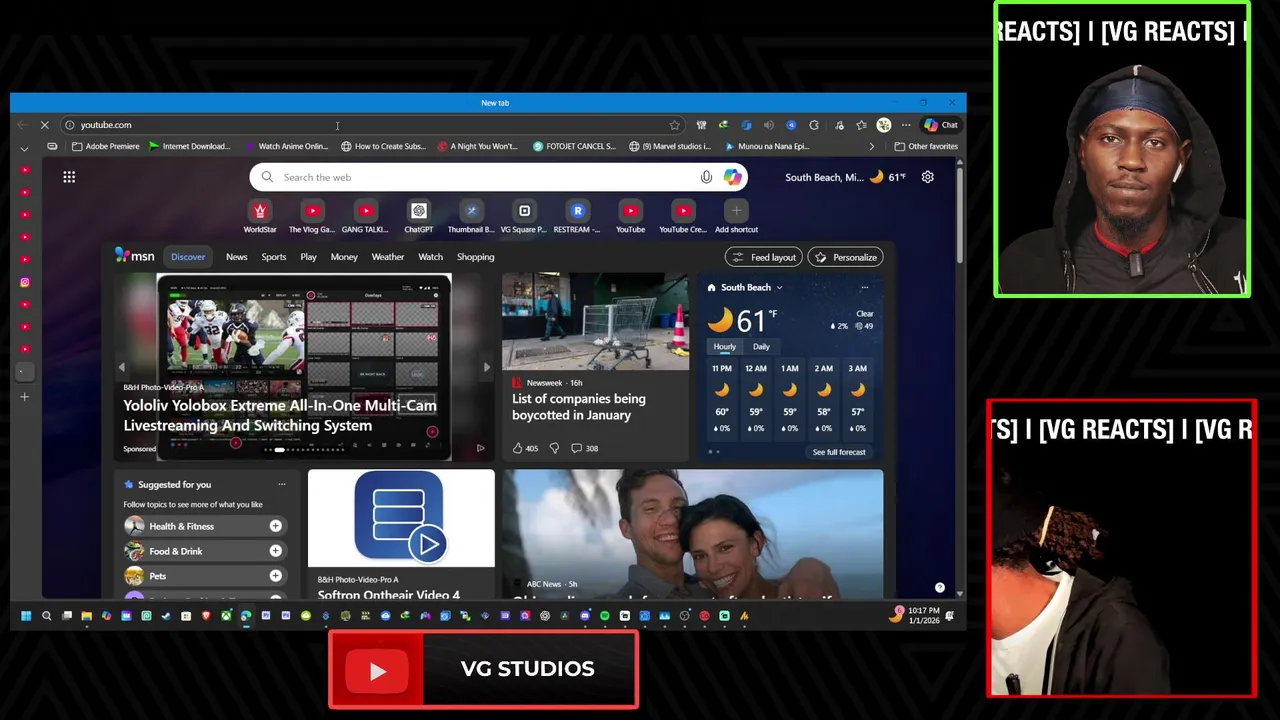
Task: Open new tab page settings gear
Action: (x=928, y=177)
